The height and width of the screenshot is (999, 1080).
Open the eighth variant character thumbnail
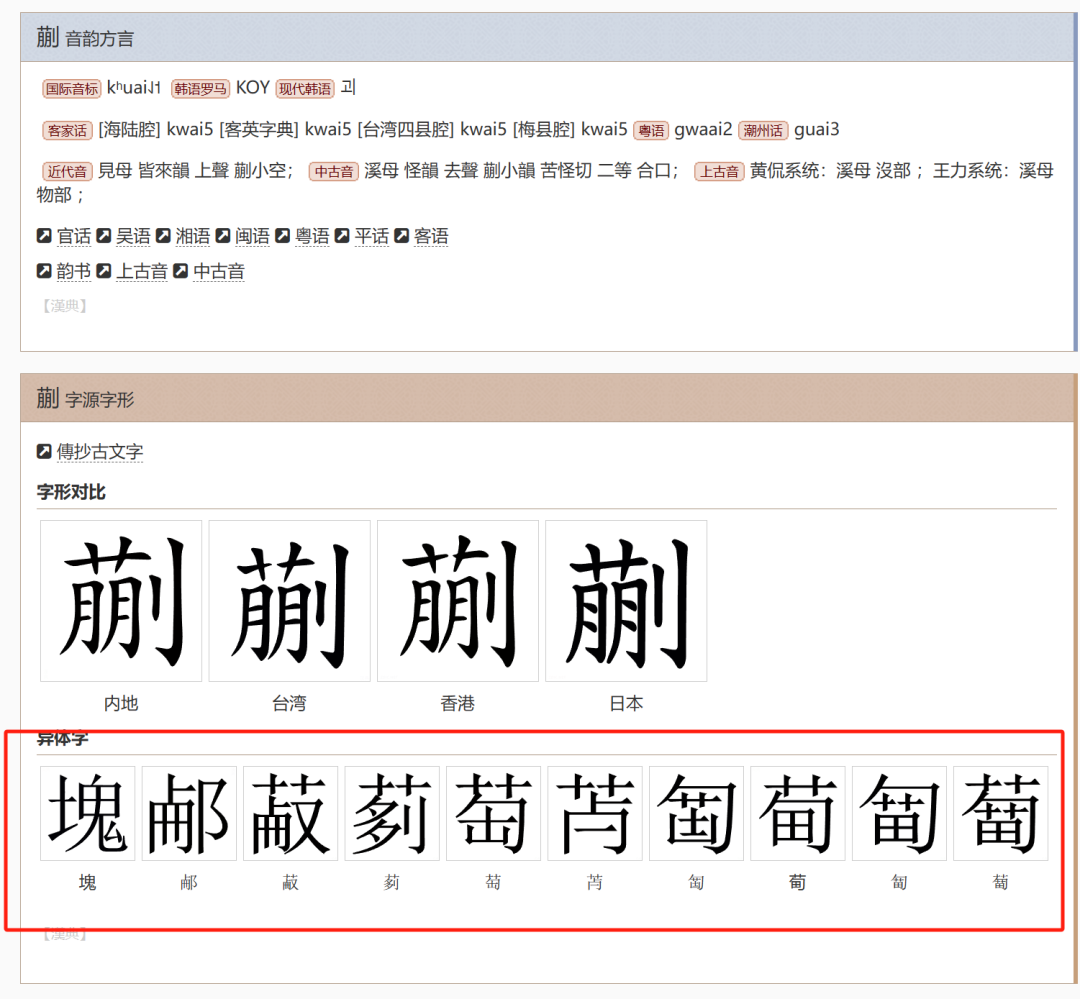798,813
